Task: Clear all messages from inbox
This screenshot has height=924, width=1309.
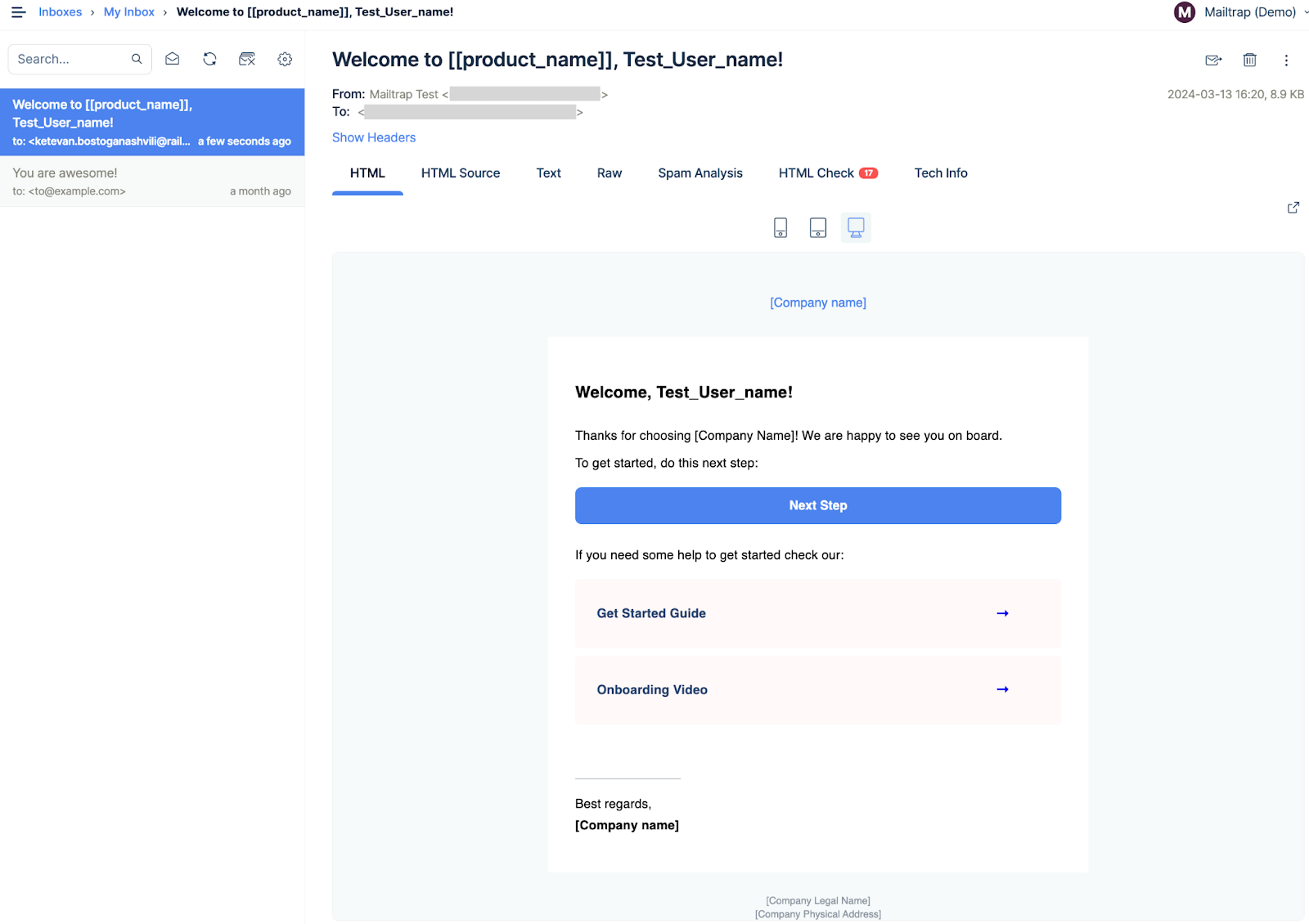Action: [x=247, y=58]
